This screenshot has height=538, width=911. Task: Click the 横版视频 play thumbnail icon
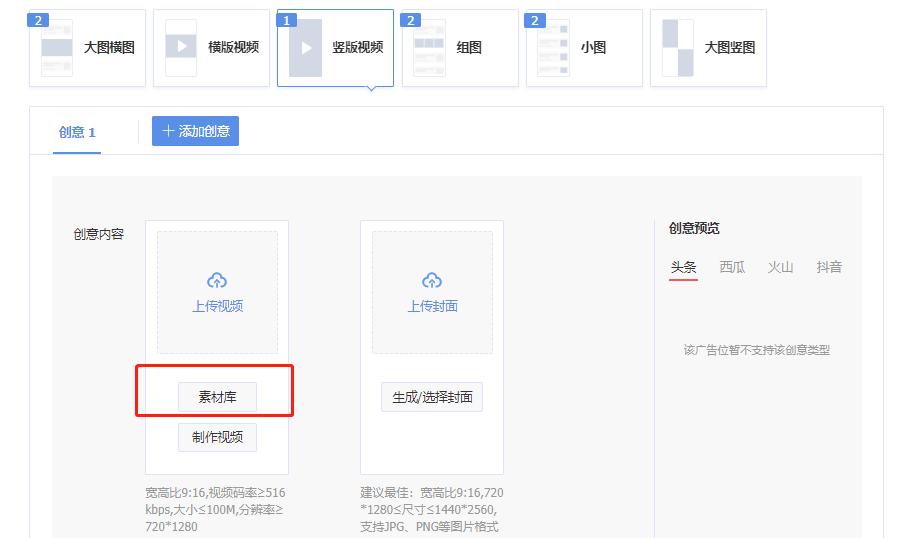pyautogui.click(x=181, y=48)
